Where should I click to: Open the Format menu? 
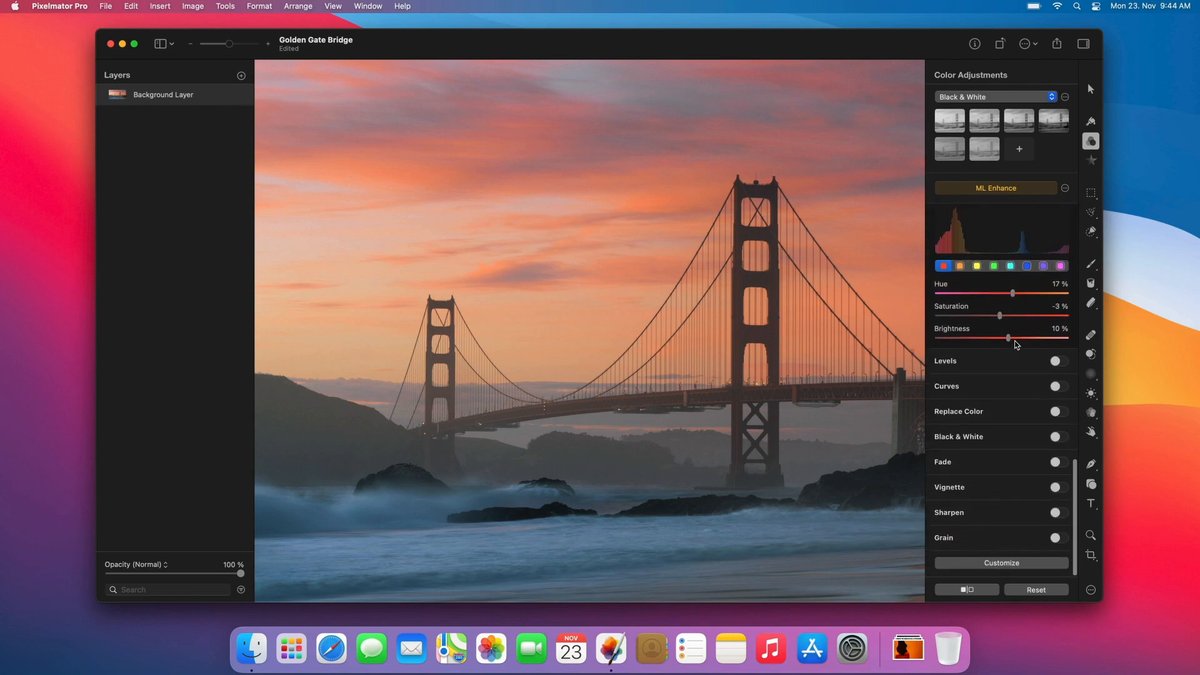pyautogui.click(x=259, y=6)
